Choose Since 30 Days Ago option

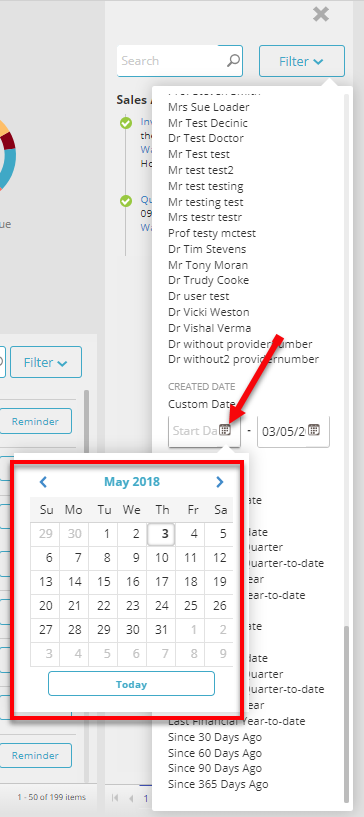[215, 737]
